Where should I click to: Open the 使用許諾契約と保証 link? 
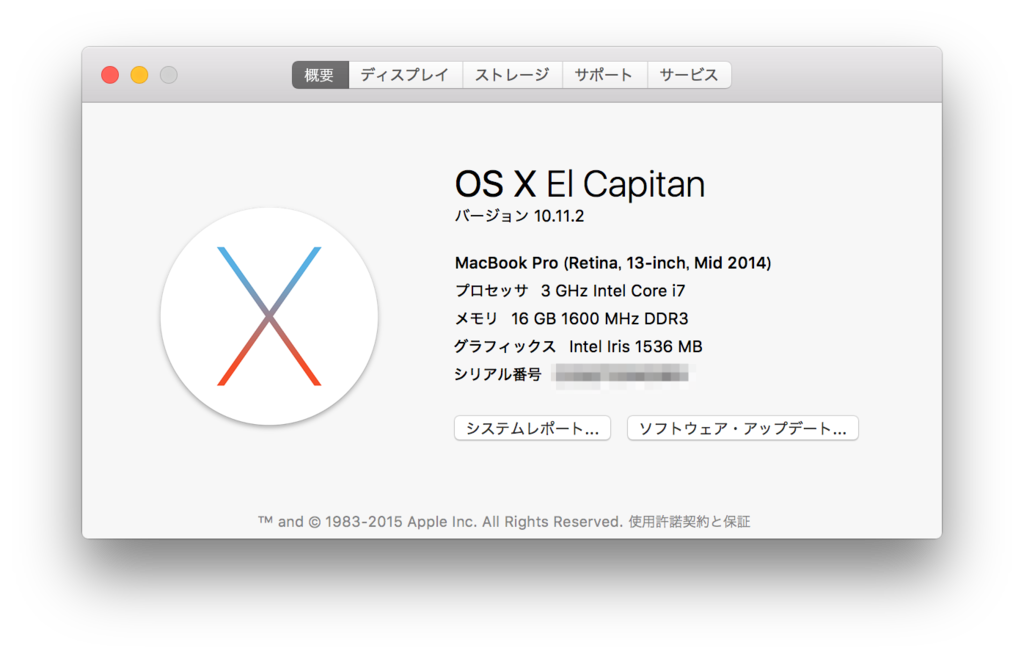[x=689, y=521]
